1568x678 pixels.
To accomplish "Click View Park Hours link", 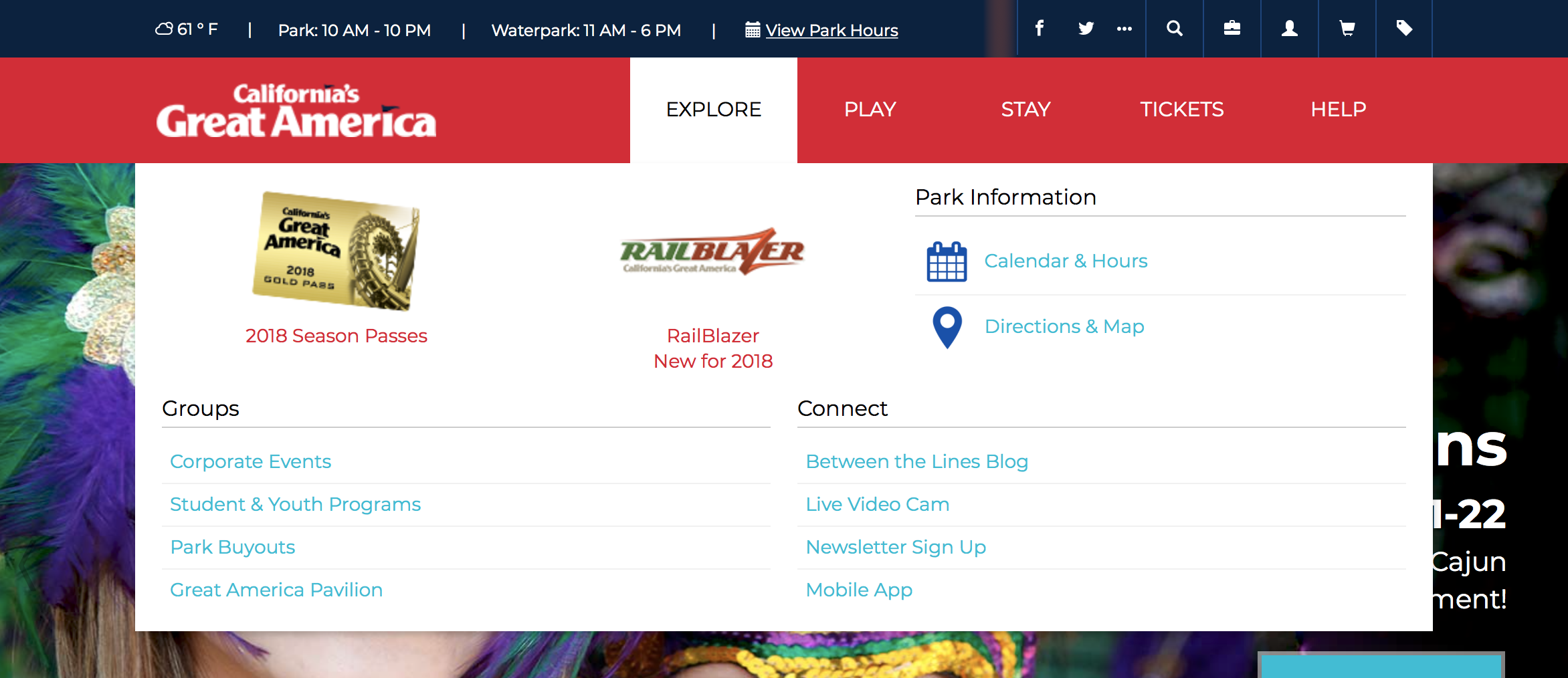I will [x=831, y=30].
